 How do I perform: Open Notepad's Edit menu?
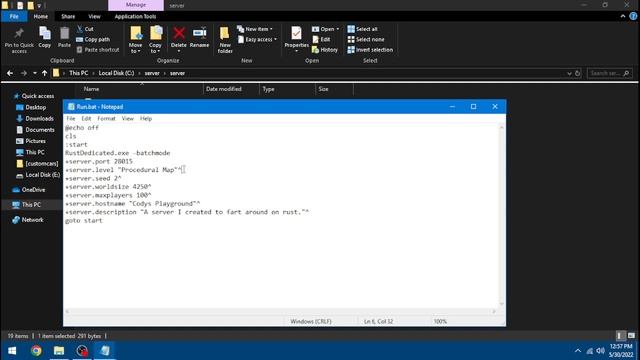click(86, 118)
